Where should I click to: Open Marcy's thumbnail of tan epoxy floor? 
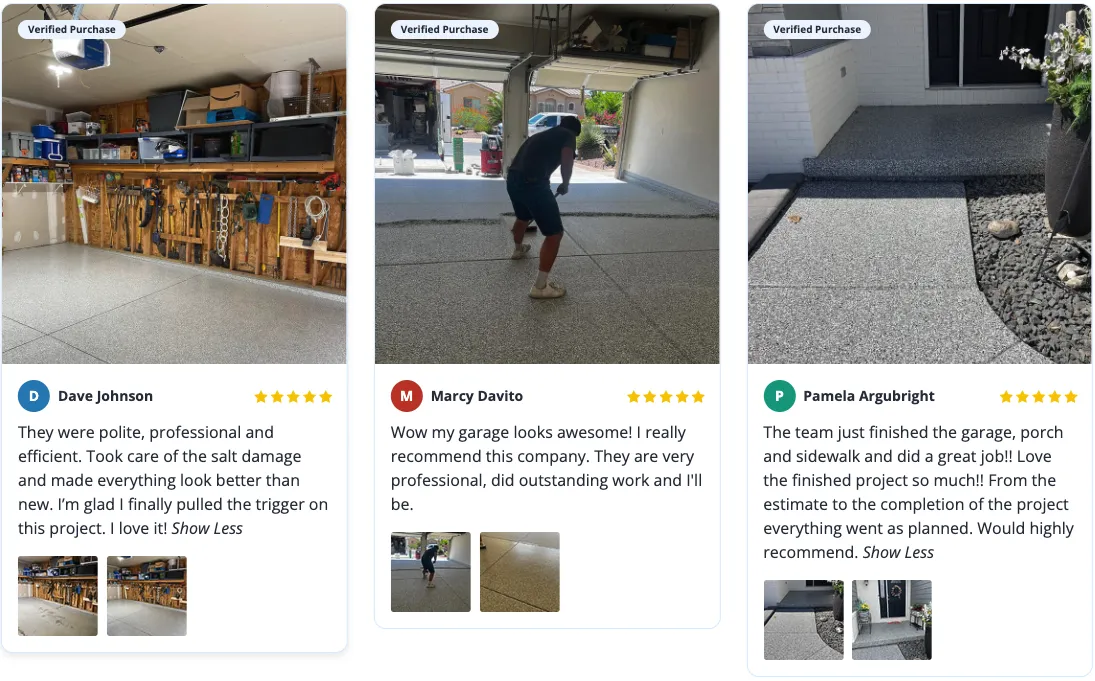tap(520, 572)
